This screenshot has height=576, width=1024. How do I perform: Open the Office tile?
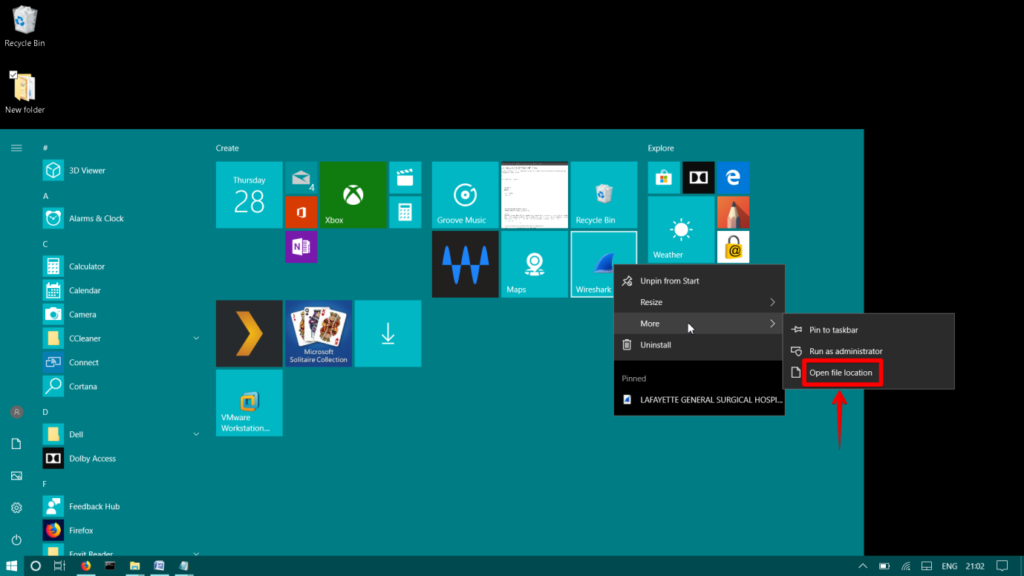pos(301,212)
